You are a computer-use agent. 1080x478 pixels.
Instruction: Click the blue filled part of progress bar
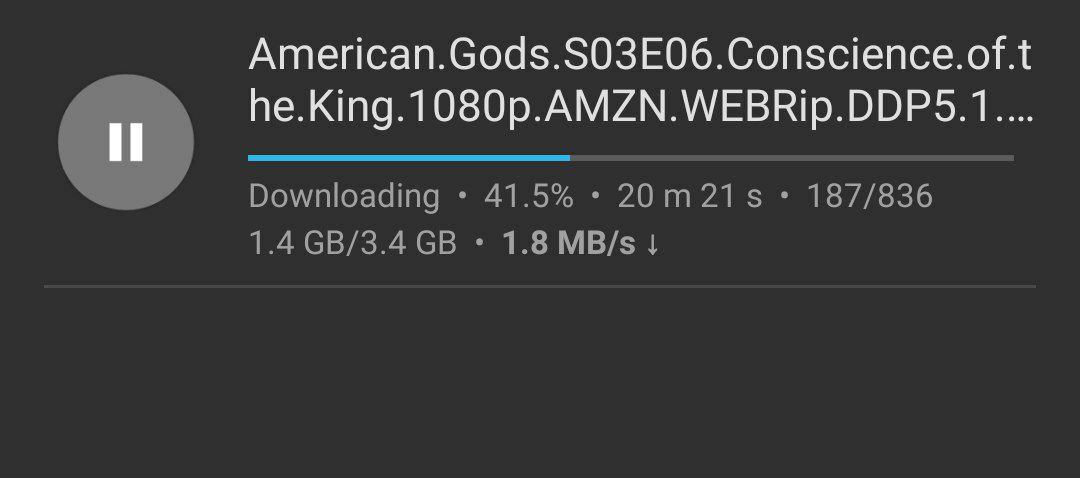click(408, 158)
